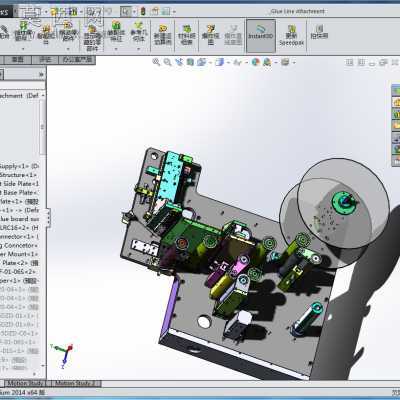Click the Mate tool in the assembly ribbon
Screen dimensions: 400x400
click(3, 33)
